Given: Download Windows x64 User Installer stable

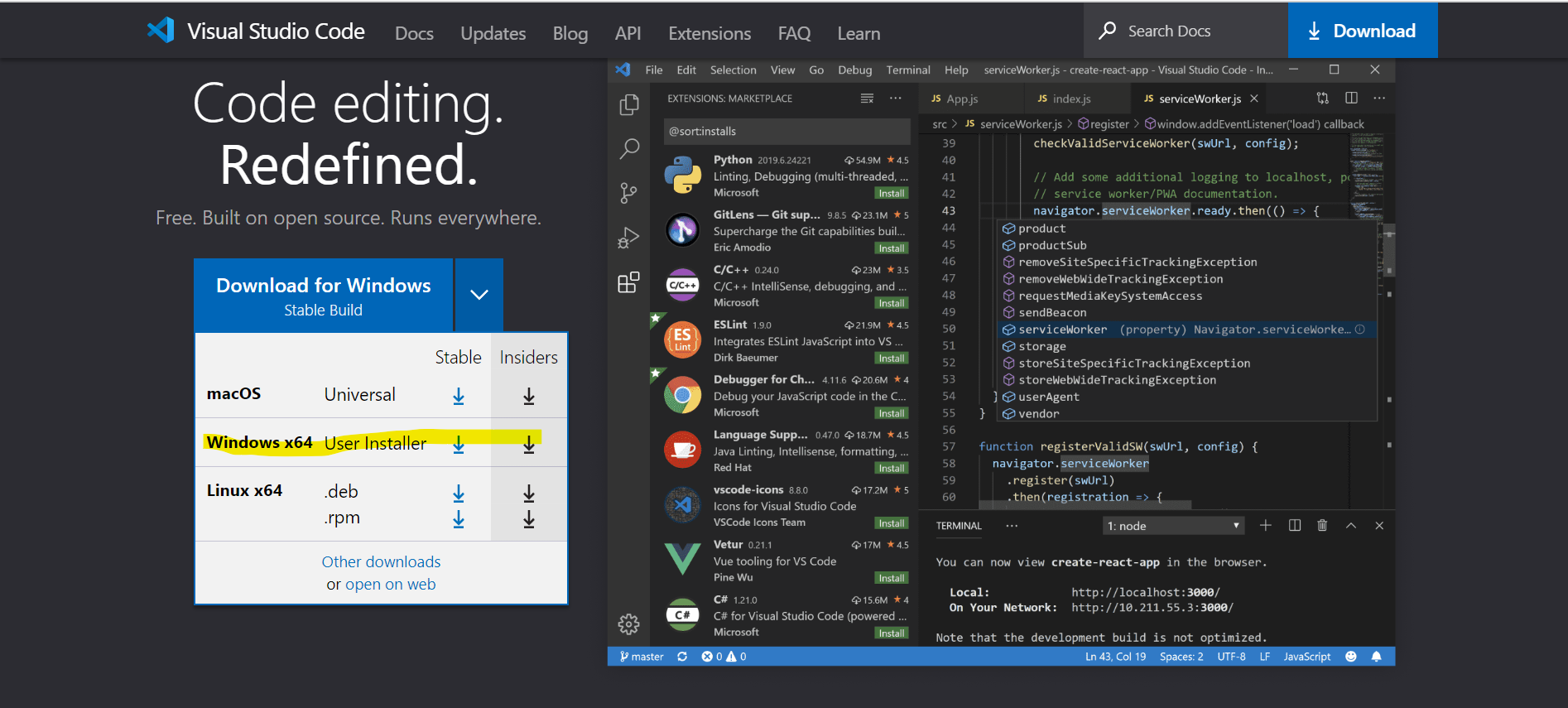Looking at the screenshot, I should click(459, 445).
